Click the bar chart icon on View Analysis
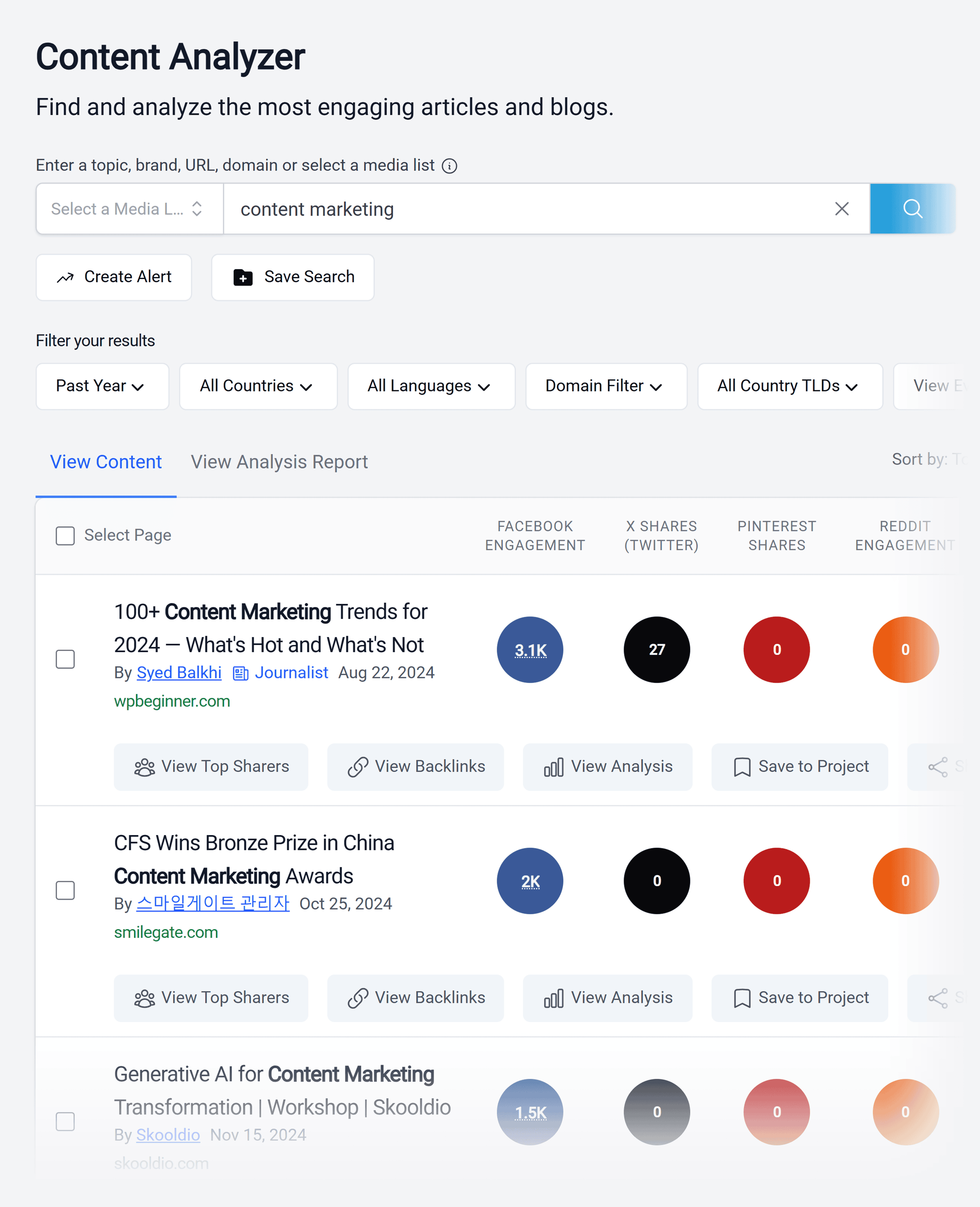The height and width of the screenshot is (1207, 980). [x=554, y=767]
